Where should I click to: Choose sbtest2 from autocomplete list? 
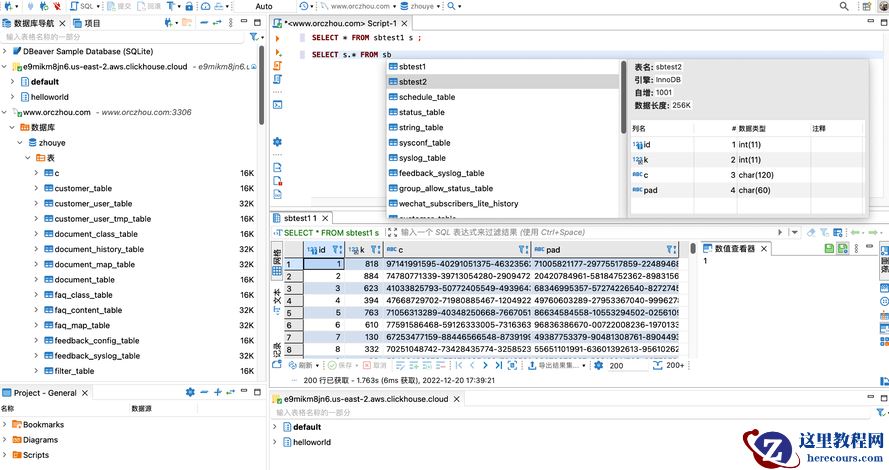coord(413,81)
